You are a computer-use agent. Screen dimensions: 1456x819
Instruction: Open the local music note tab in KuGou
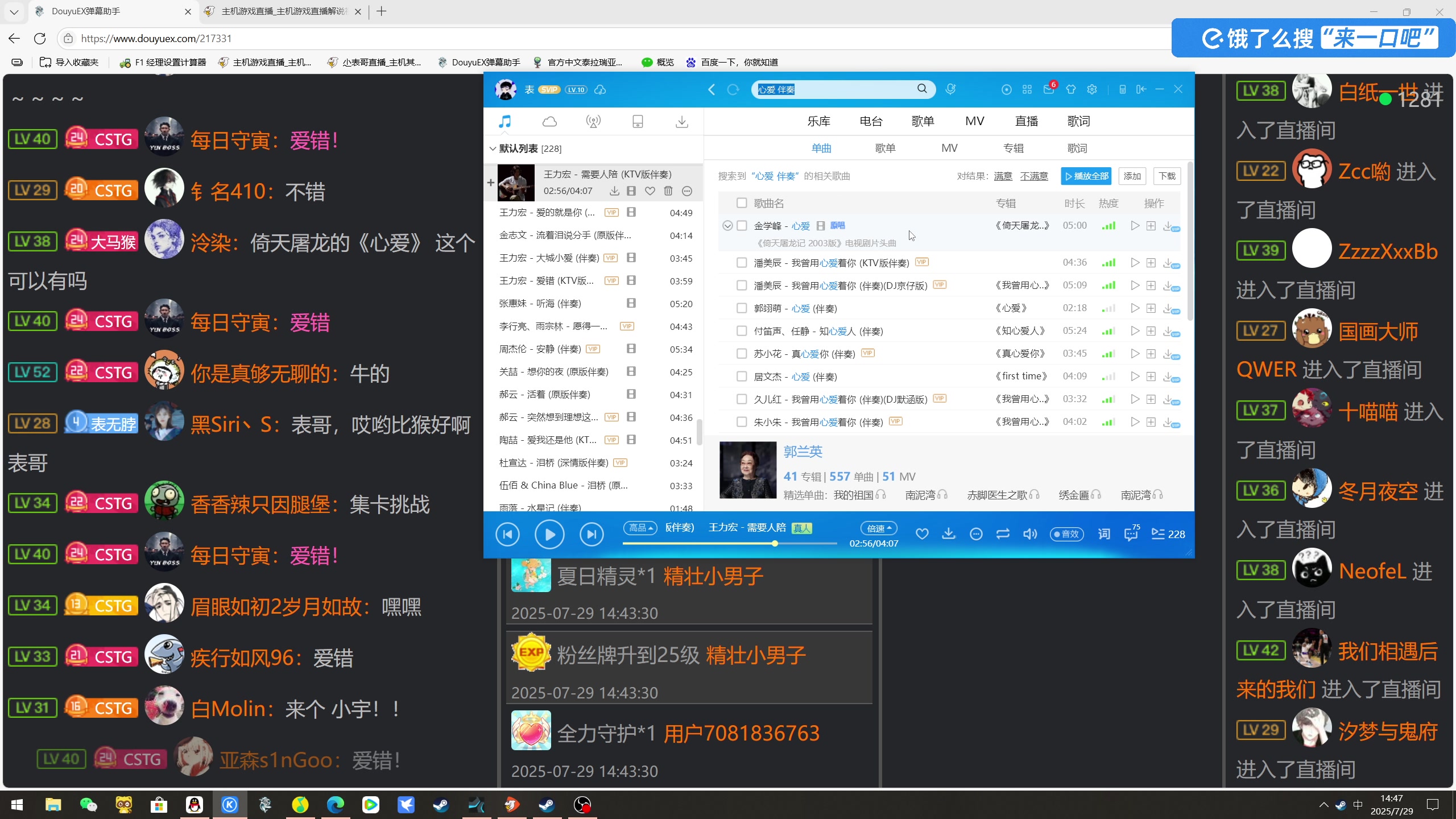pos(504,121)
